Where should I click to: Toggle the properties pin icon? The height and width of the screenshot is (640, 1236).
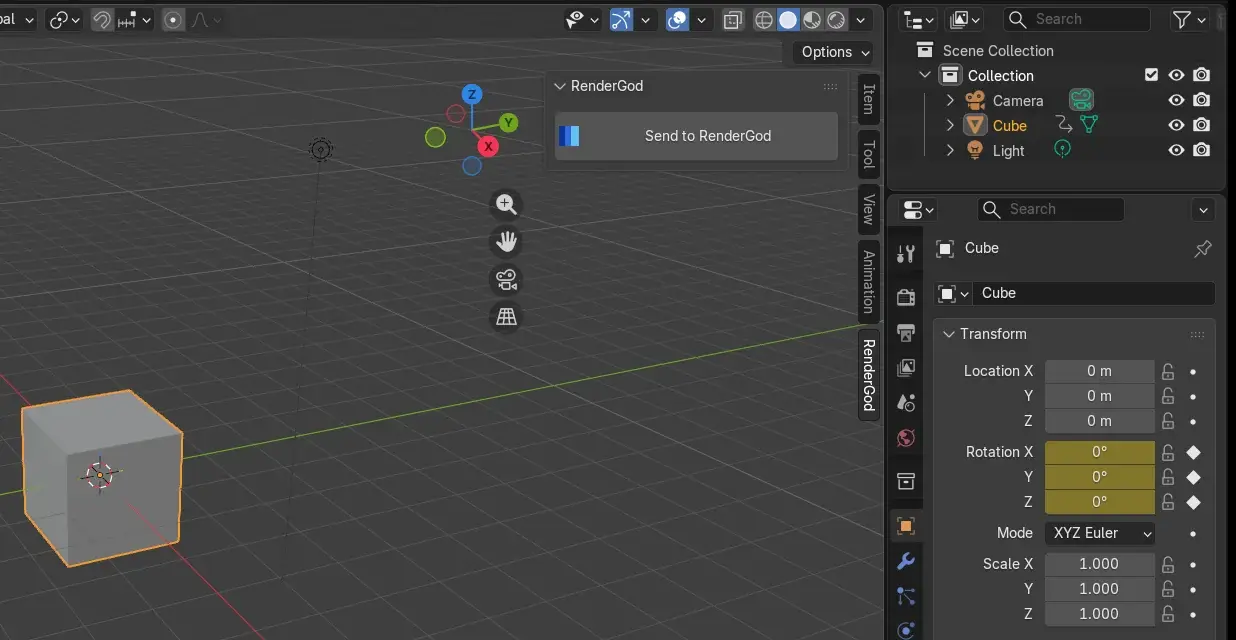[1203, 249]
